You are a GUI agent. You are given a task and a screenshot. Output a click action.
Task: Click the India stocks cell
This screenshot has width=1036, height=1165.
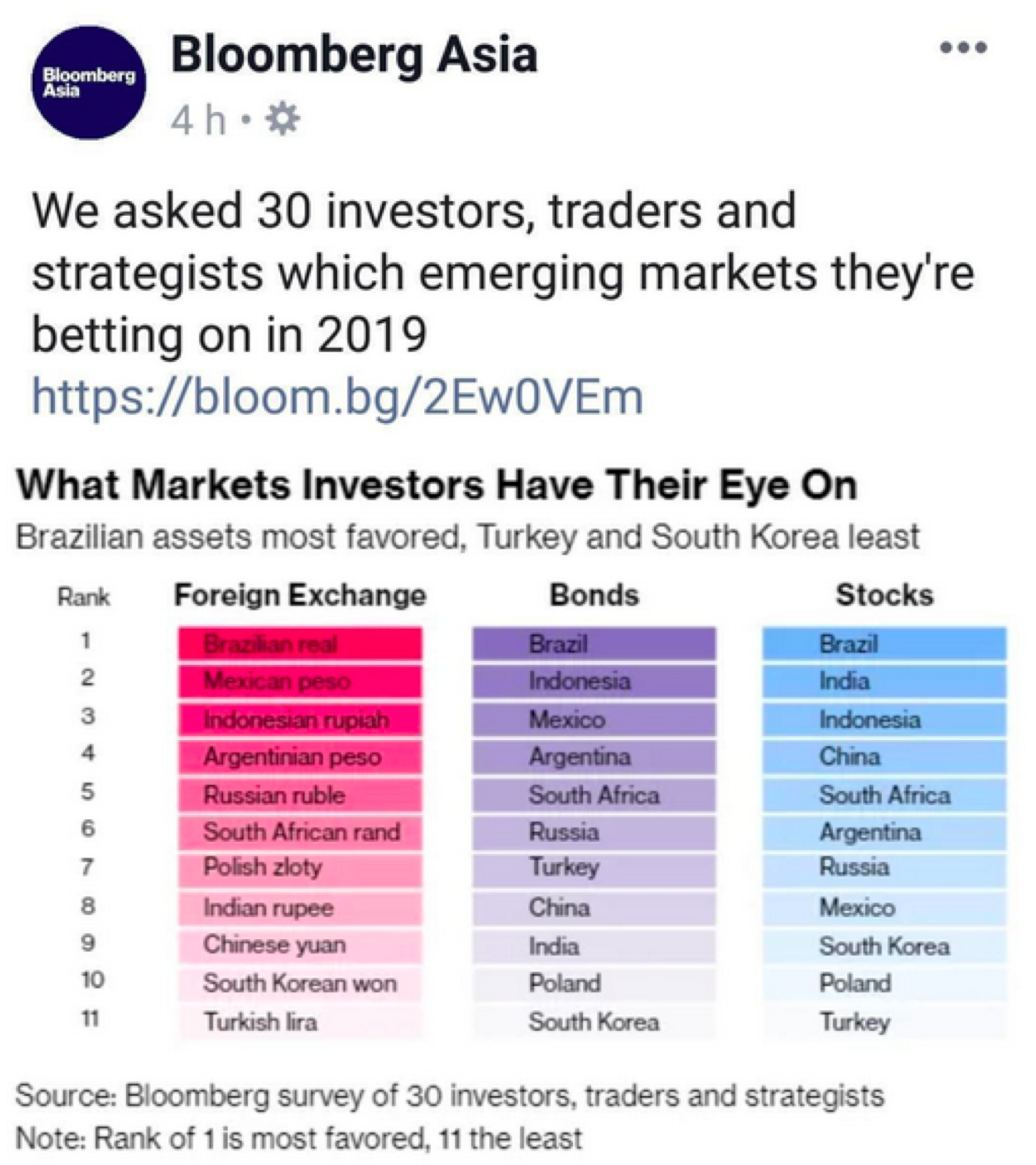(884, 681)
